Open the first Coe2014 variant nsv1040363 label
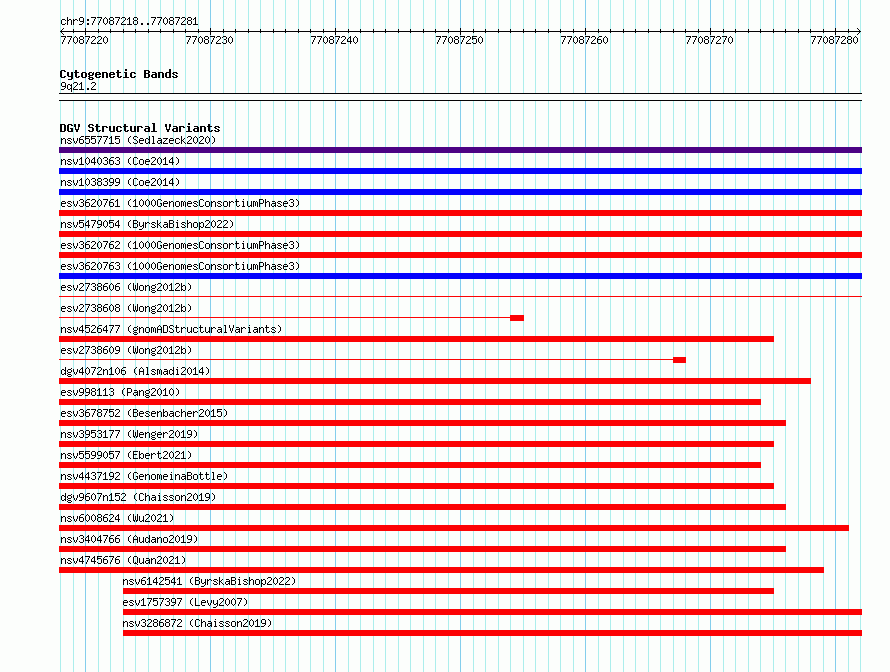 120,161
